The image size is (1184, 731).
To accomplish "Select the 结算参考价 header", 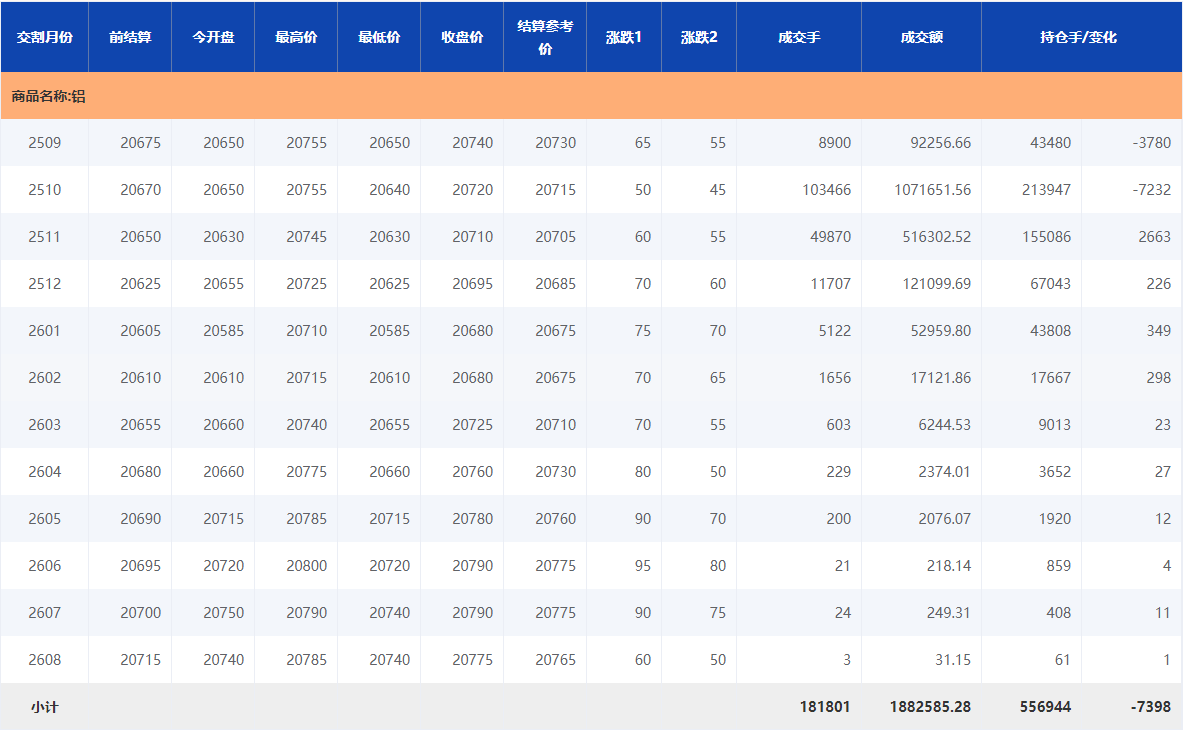I will point(545,37).
